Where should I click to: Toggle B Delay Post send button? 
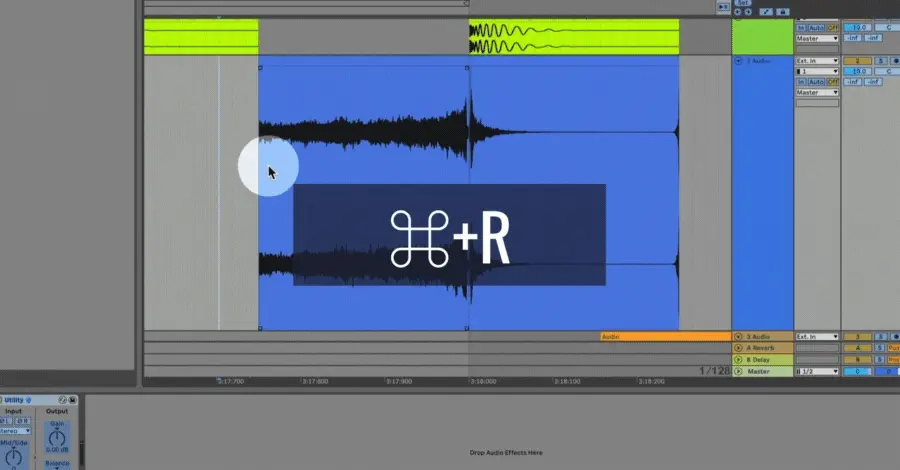pos(894,359)
